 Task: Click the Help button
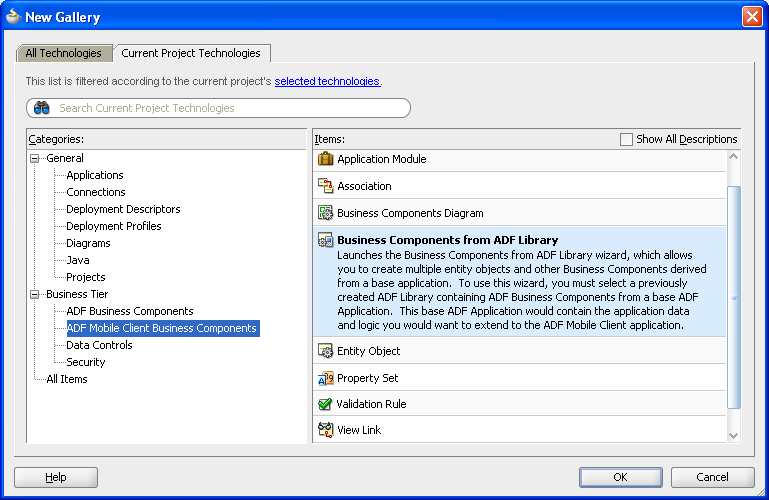click(x=56, y=477)
